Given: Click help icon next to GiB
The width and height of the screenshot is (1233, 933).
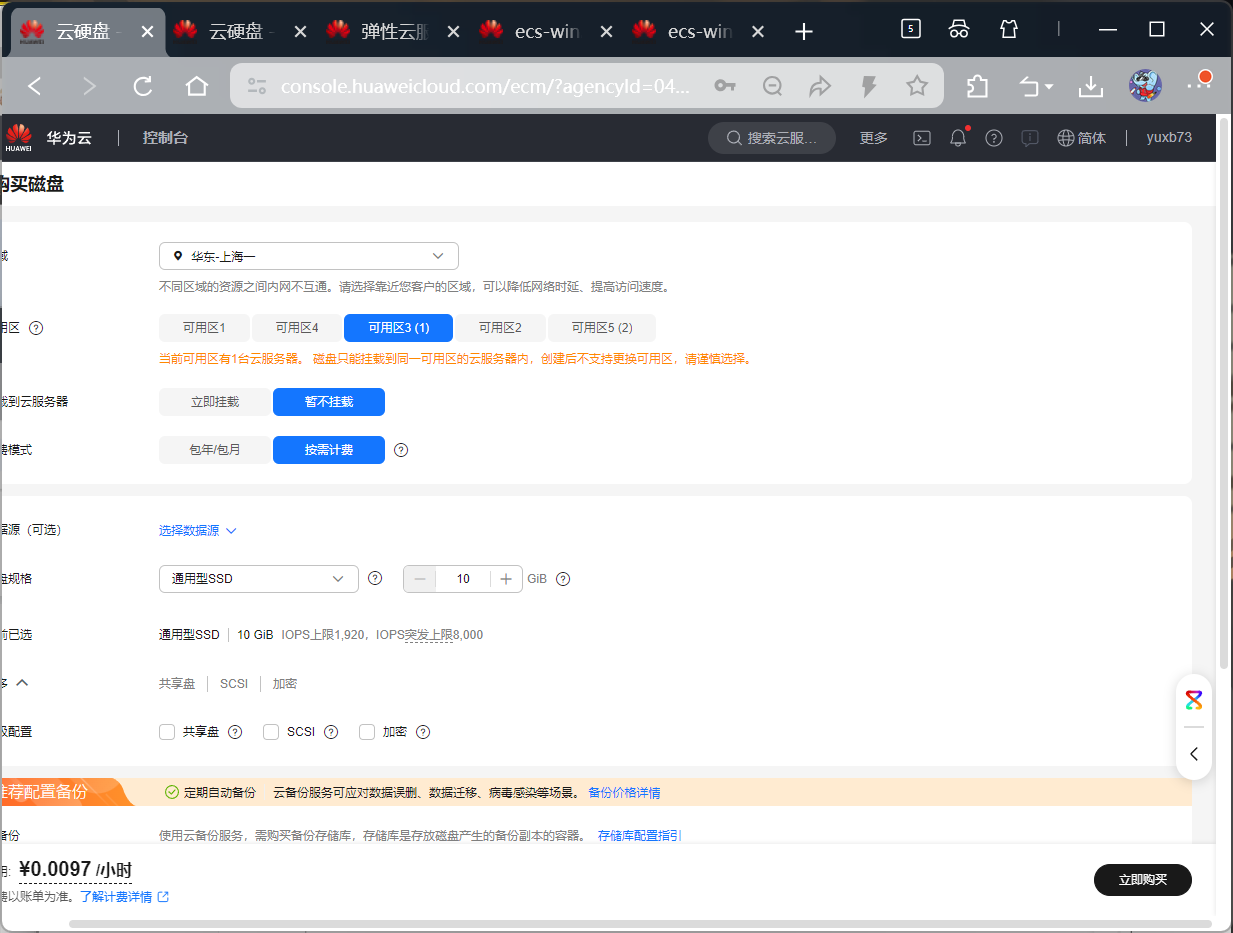Looking at the screenshot, I should (563, 578).
